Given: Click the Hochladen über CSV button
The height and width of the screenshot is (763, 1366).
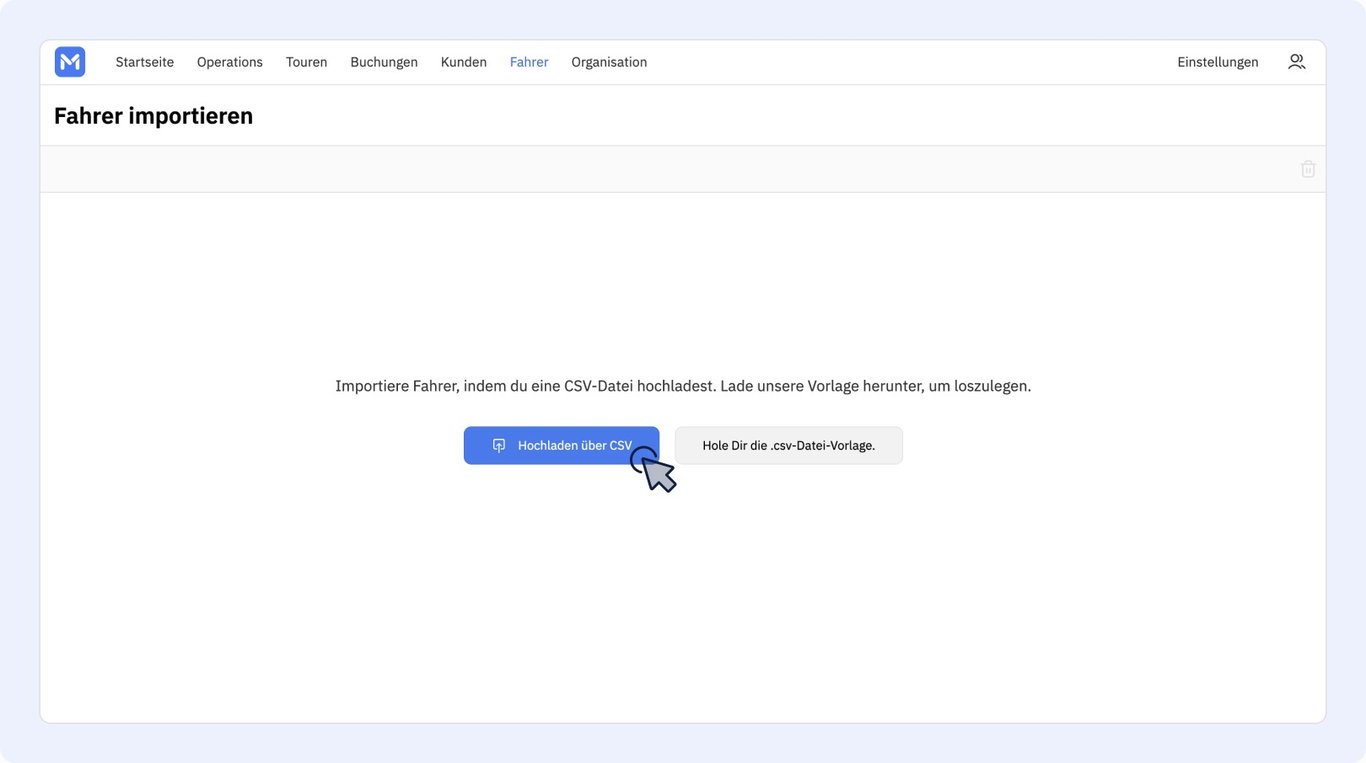Looking at the screenshot, I should [x=561, y=446].
